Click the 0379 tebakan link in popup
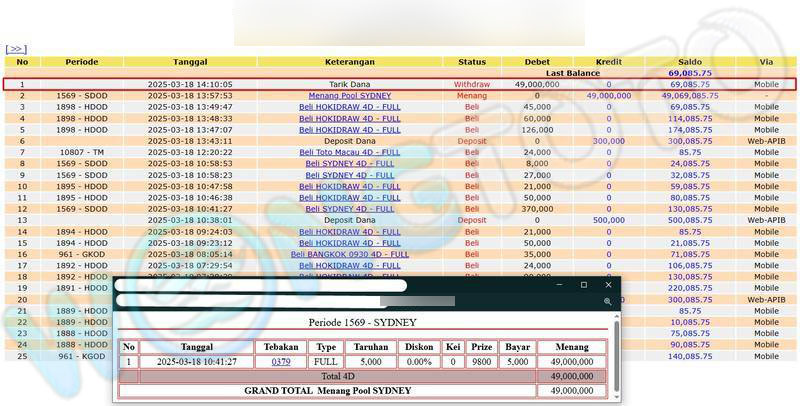This screenshot has width=800, height=406. (281, 362)
